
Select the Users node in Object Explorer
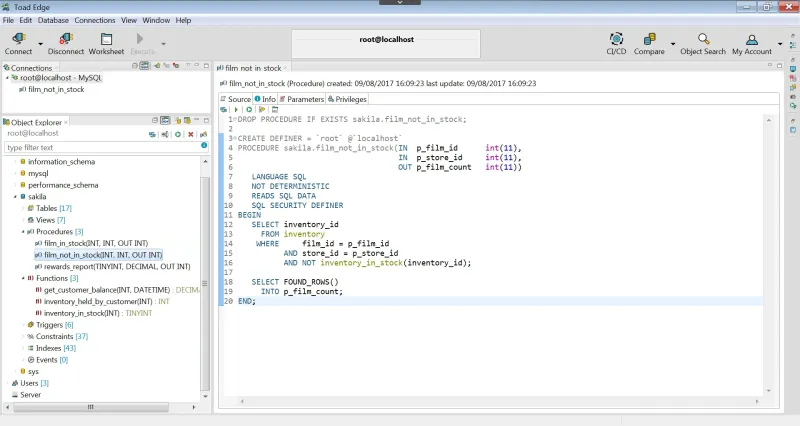click(30, 383)
